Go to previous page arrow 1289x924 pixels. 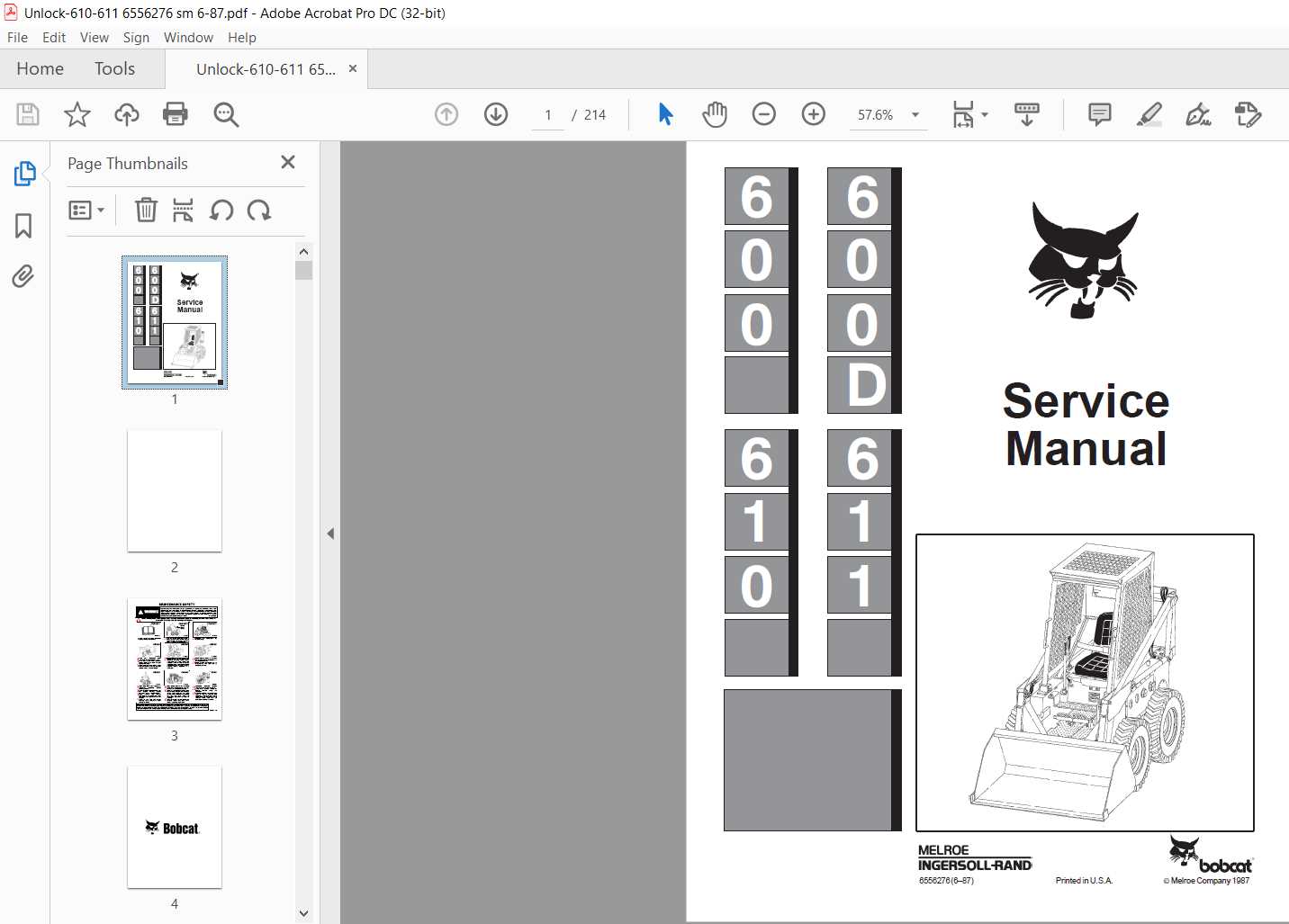point(446,114)
